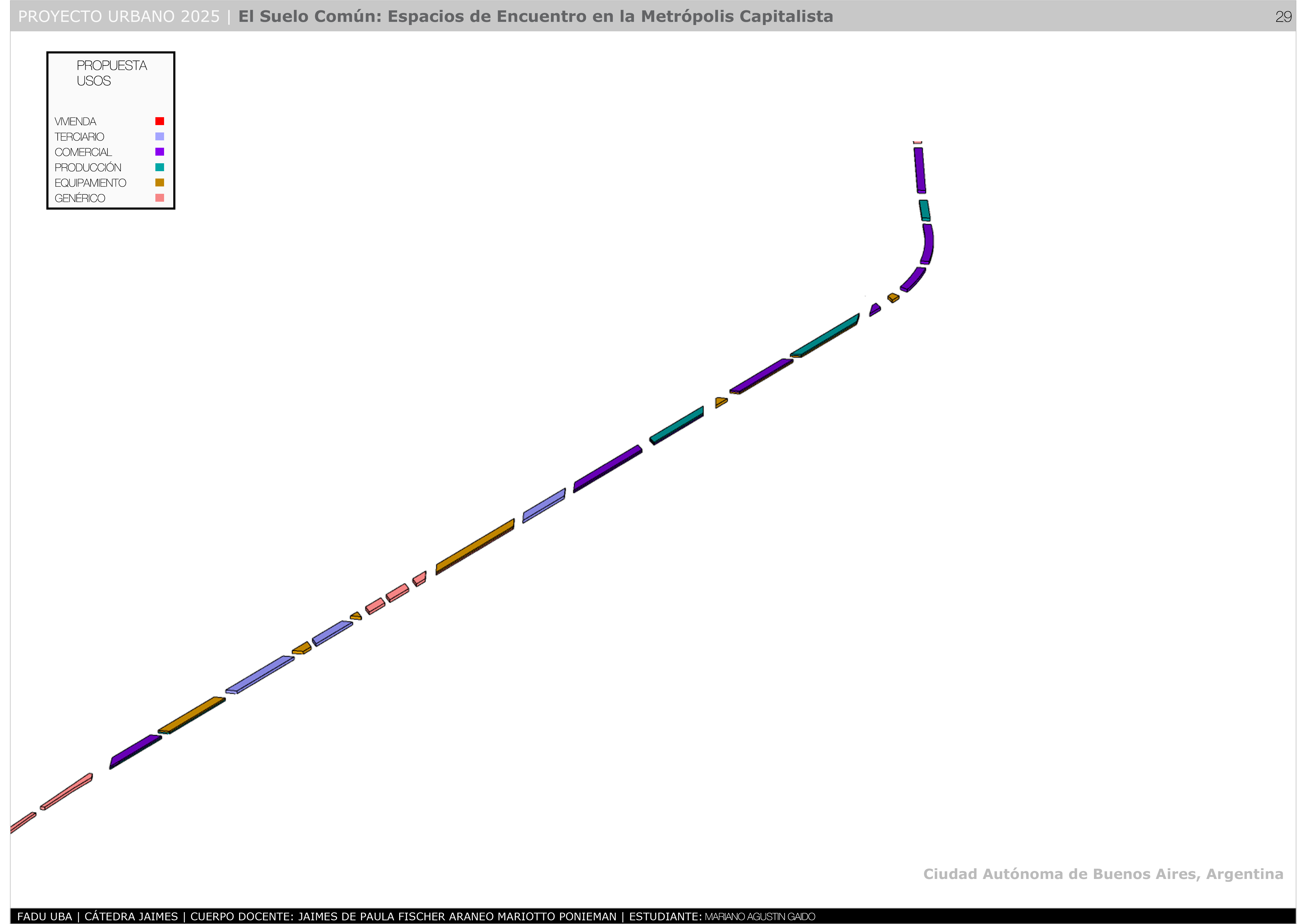Select the El Suelo Común title
The width and height of the screenshot is (1307, 924).
(535, 17)
